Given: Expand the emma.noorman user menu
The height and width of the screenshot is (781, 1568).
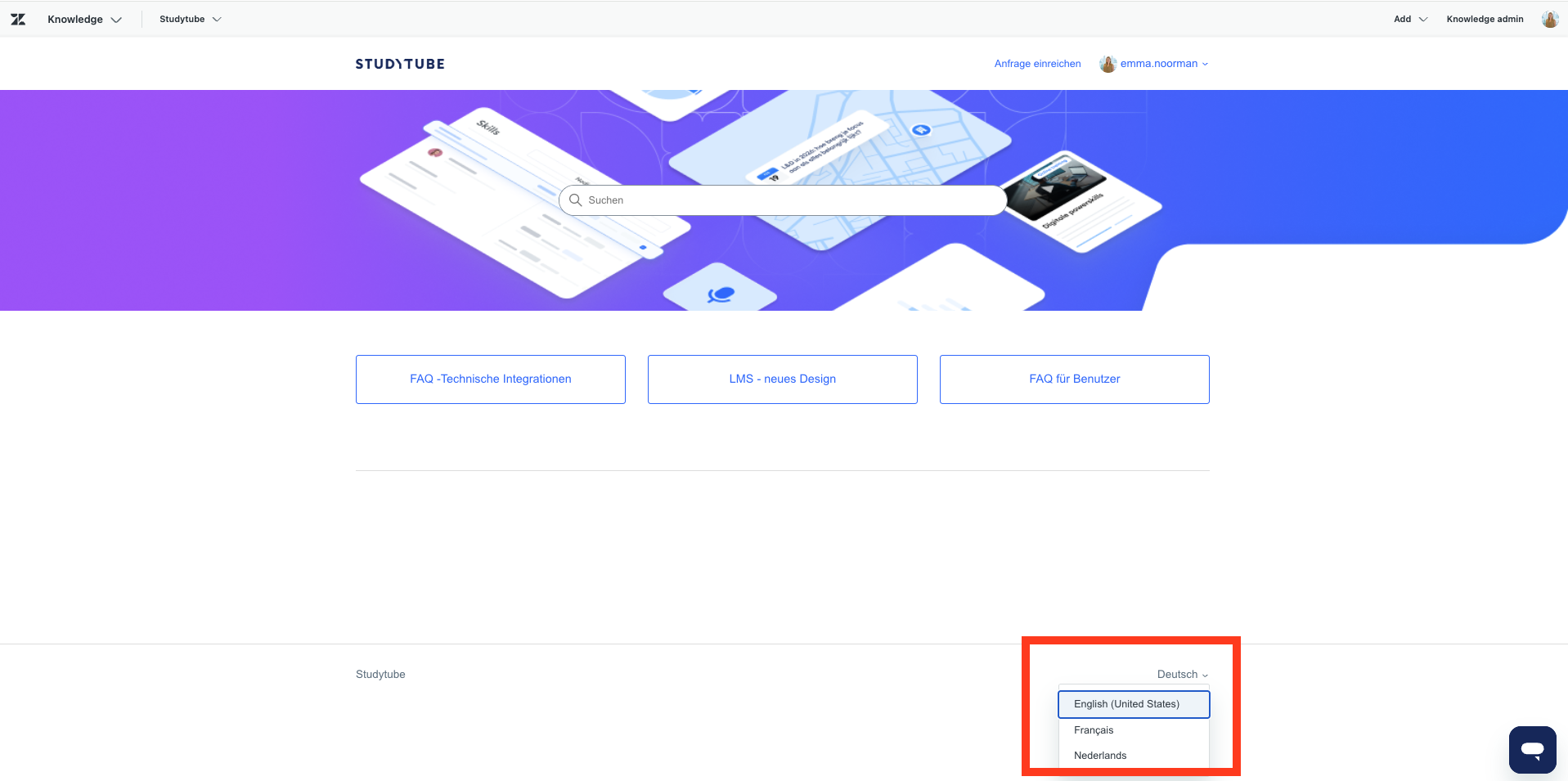Looking at the screenshot, I should (1154, 64).
